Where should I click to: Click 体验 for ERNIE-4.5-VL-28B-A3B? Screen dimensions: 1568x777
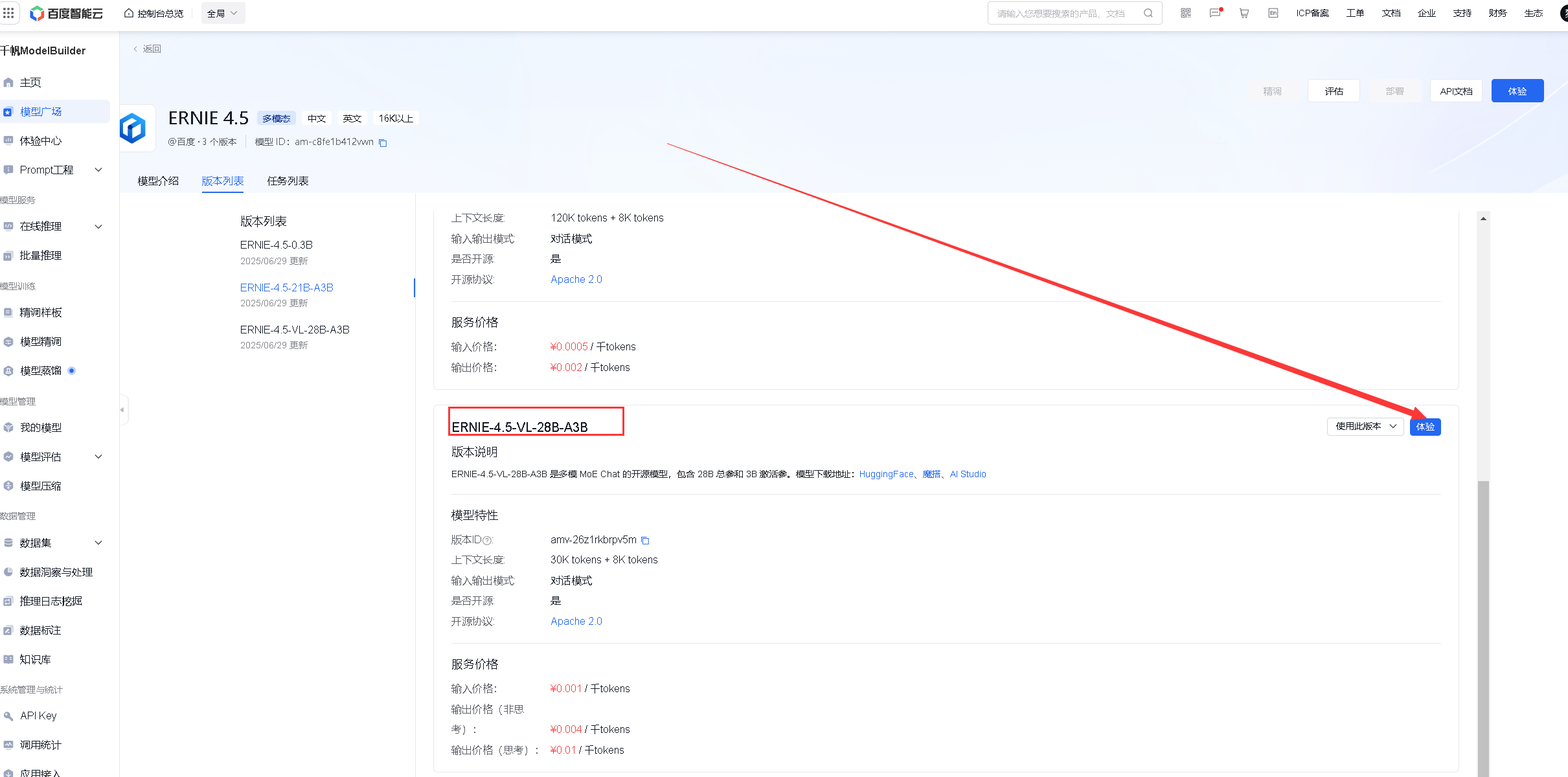pos(1425,427)
